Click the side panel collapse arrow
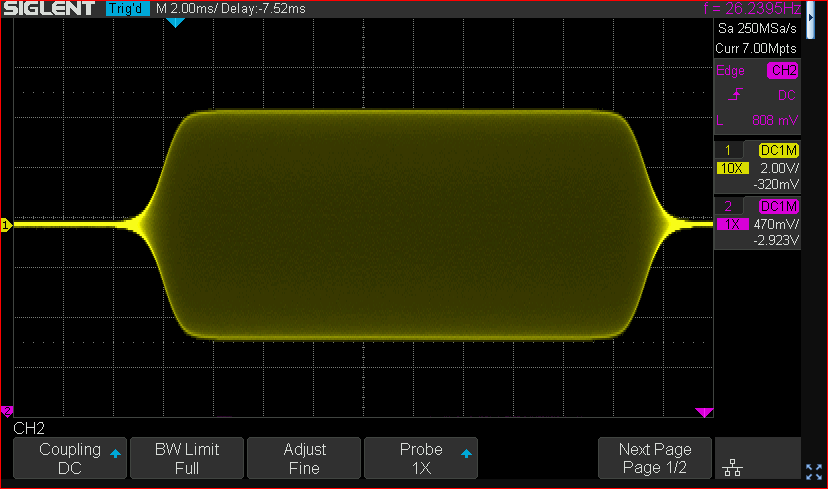The image size is (828, 489). coord(811,17)
